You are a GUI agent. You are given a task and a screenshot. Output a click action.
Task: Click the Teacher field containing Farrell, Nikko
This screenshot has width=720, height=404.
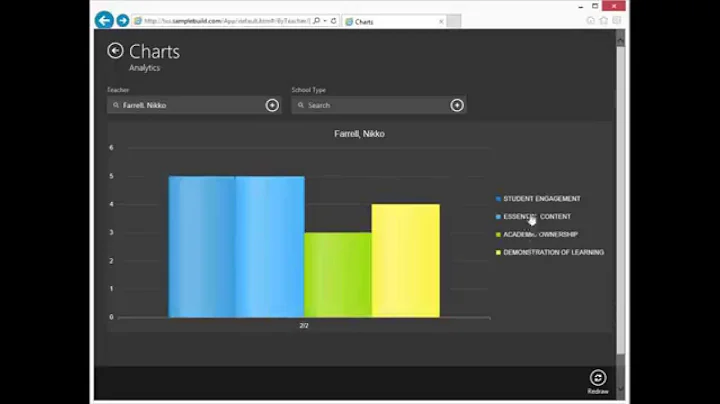[194, 105]
